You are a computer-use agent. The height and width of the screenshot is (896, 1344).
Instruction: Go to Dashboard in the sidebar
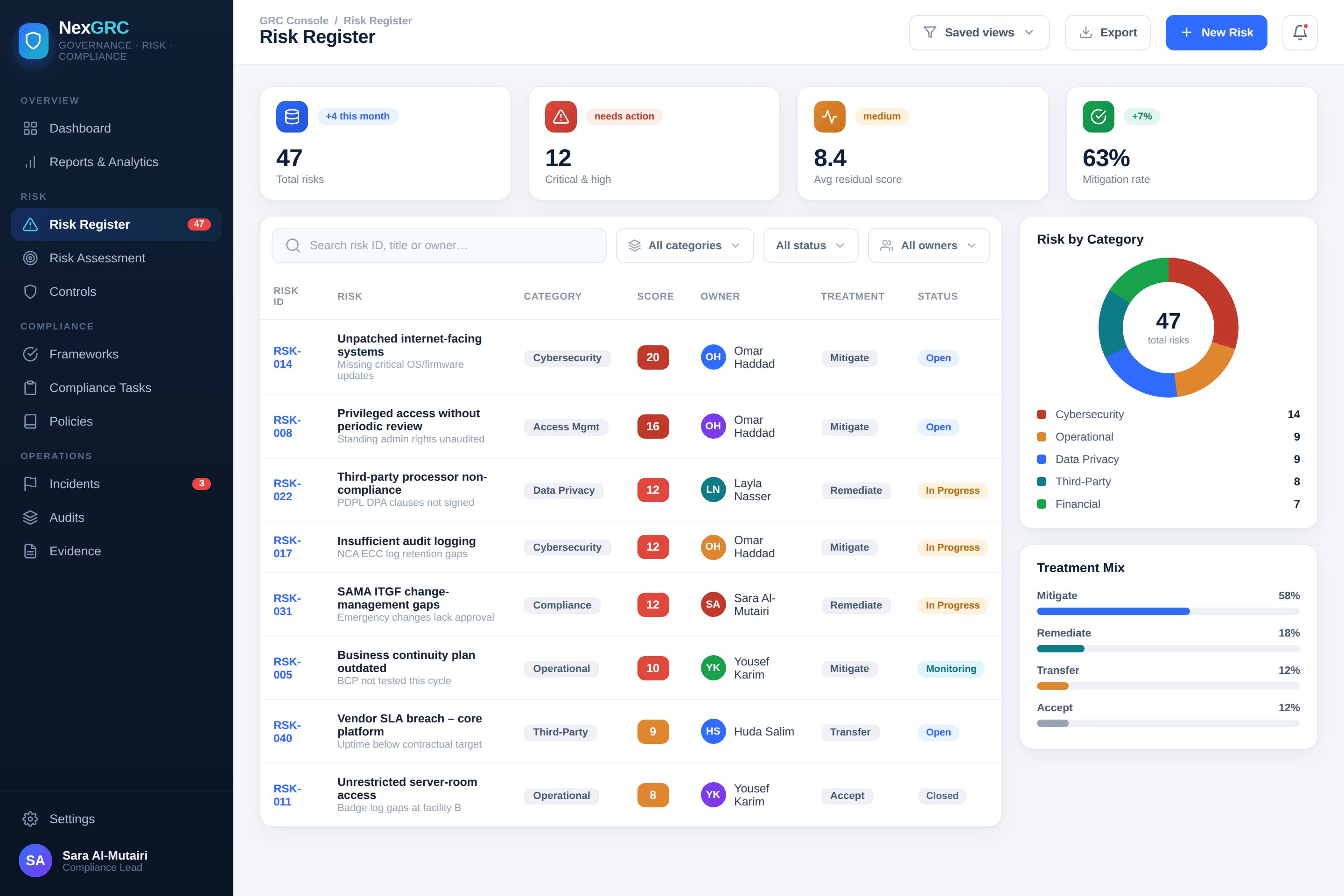[117, 129]
